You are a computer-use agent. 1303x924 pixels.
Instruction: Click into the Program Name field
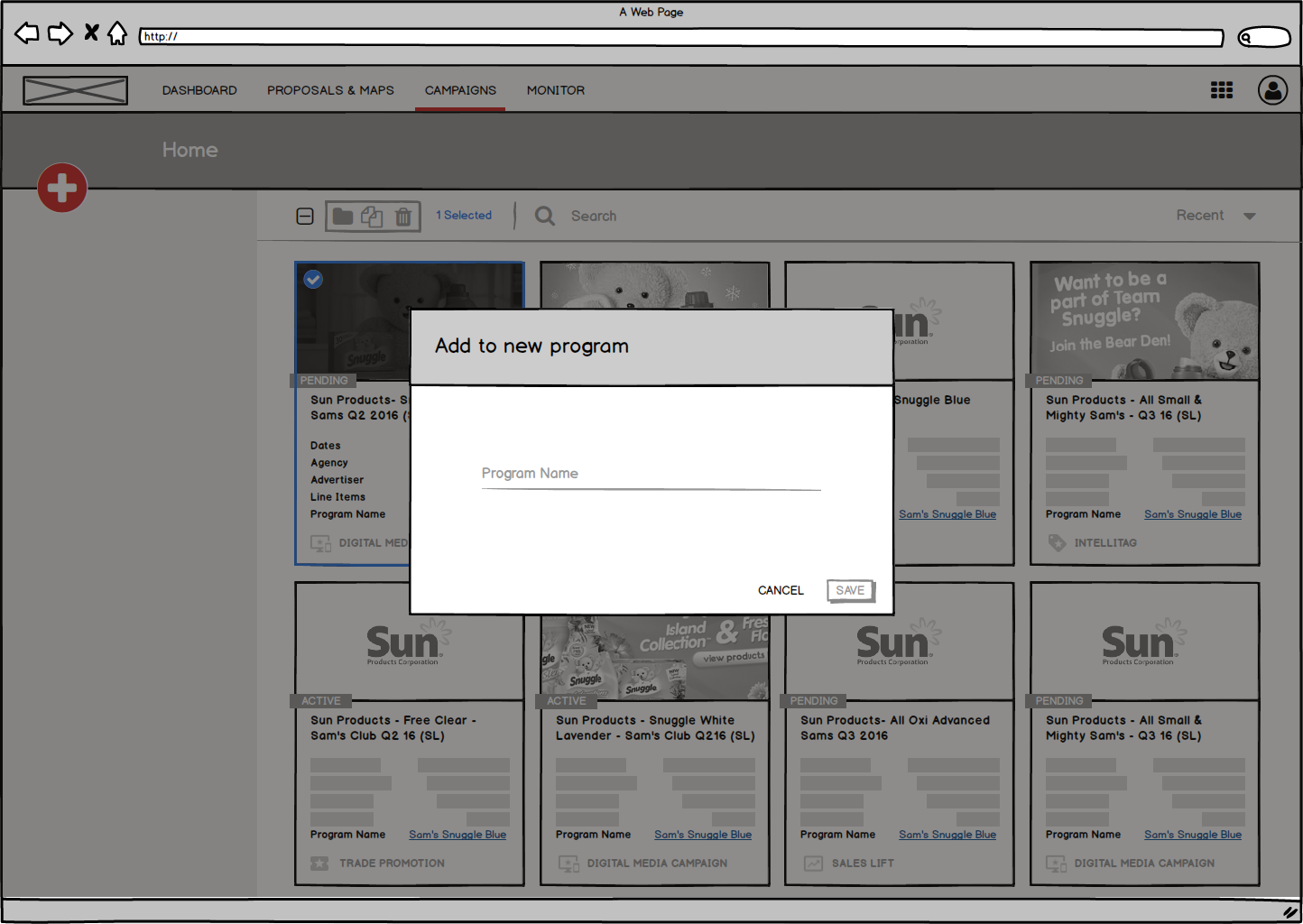tap(651, 474)
